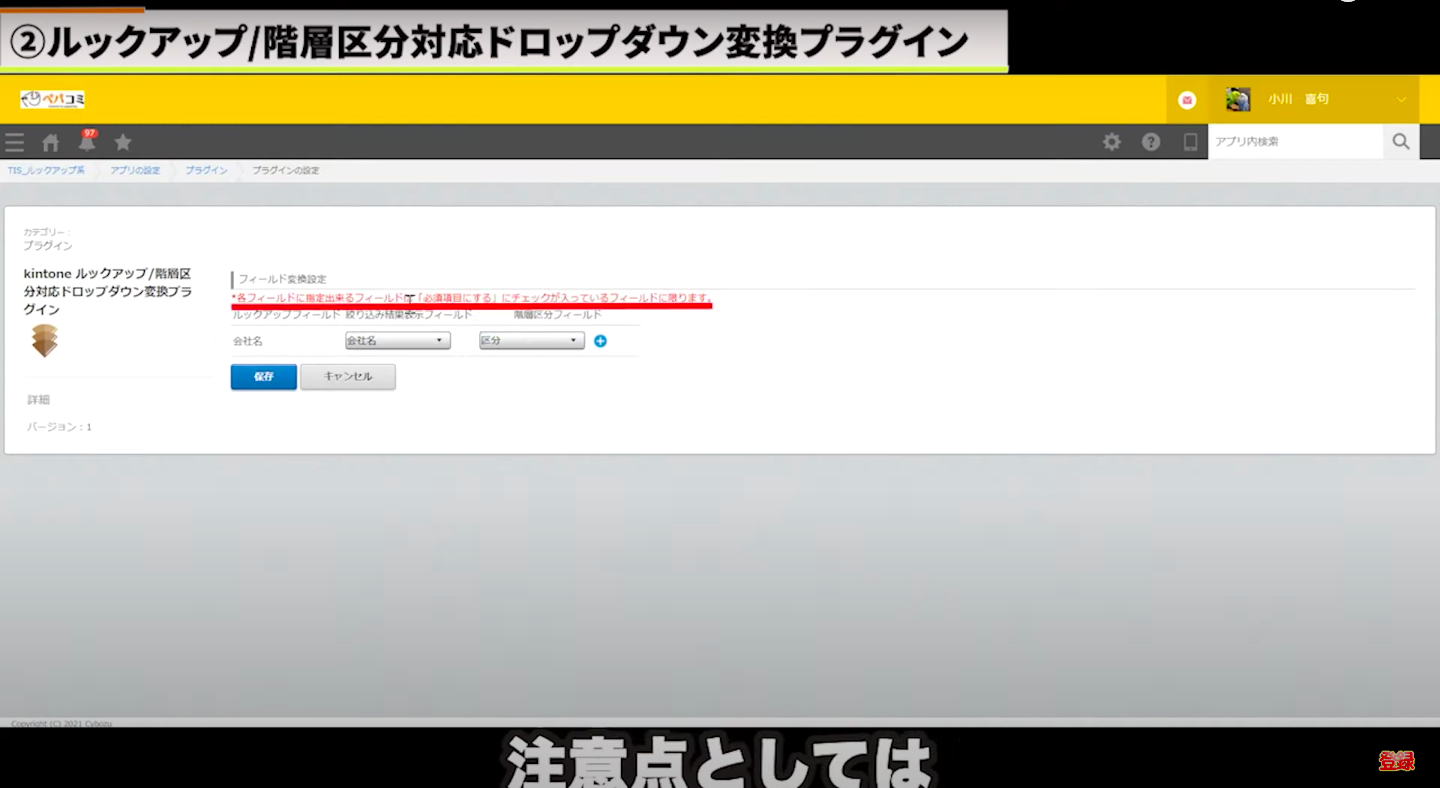Switch to mobile view icon
This screenshot has height=788, width=1440.
tap(1190, 142)
